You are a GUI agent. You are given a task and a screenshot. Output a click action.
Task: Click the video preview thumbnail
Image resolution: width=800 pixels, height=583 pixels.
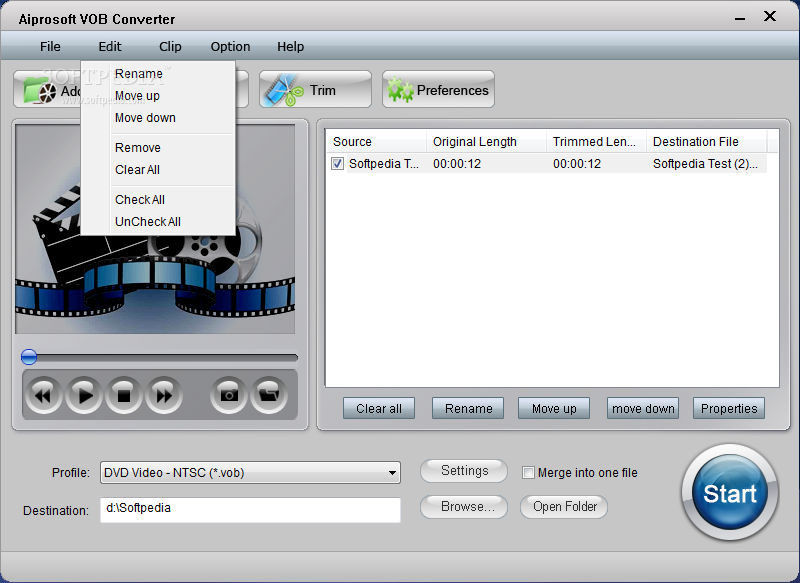coord(155,230)
